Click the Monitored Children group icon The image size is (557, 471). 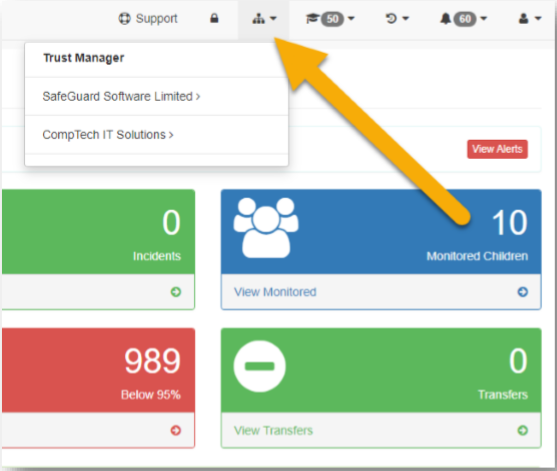(266, 228)
